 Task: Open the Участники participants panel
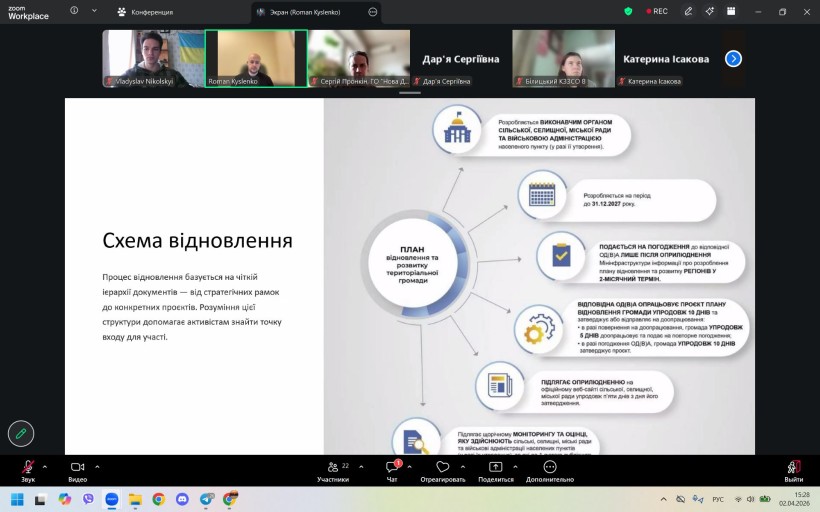333,471
